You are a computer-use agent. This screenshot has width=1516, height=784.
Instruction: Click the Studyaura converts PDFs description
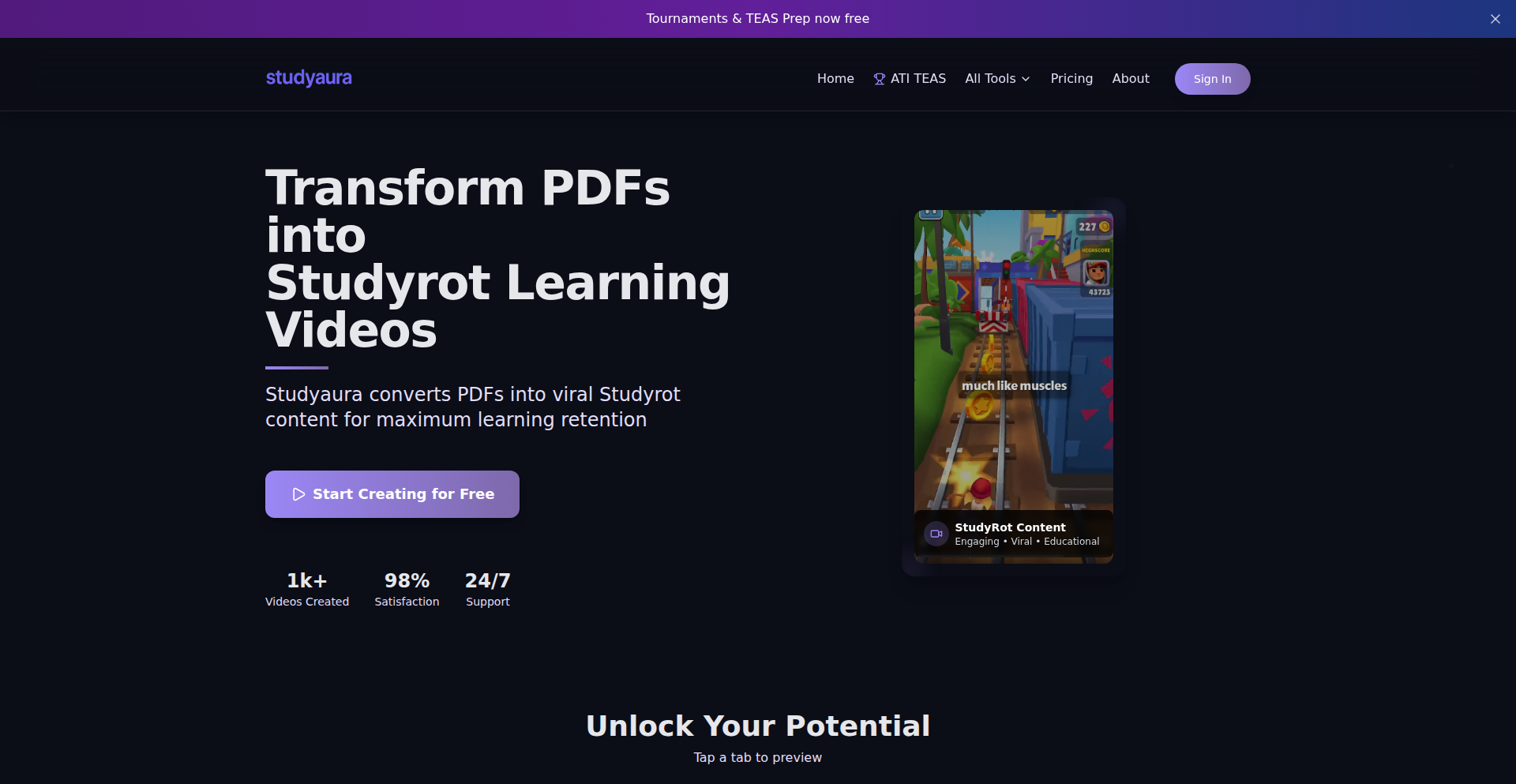tap(473, 407)
